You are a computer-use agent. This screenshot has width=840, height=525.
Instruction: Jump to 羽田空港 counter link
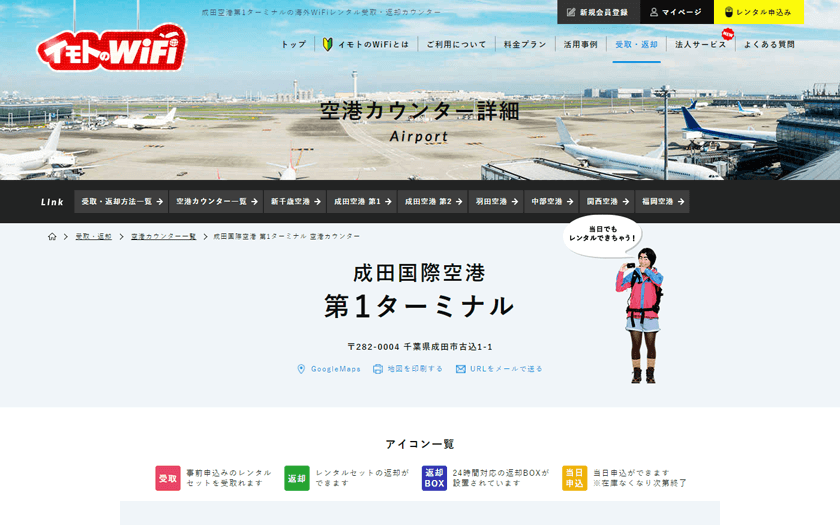coord(496,201)
